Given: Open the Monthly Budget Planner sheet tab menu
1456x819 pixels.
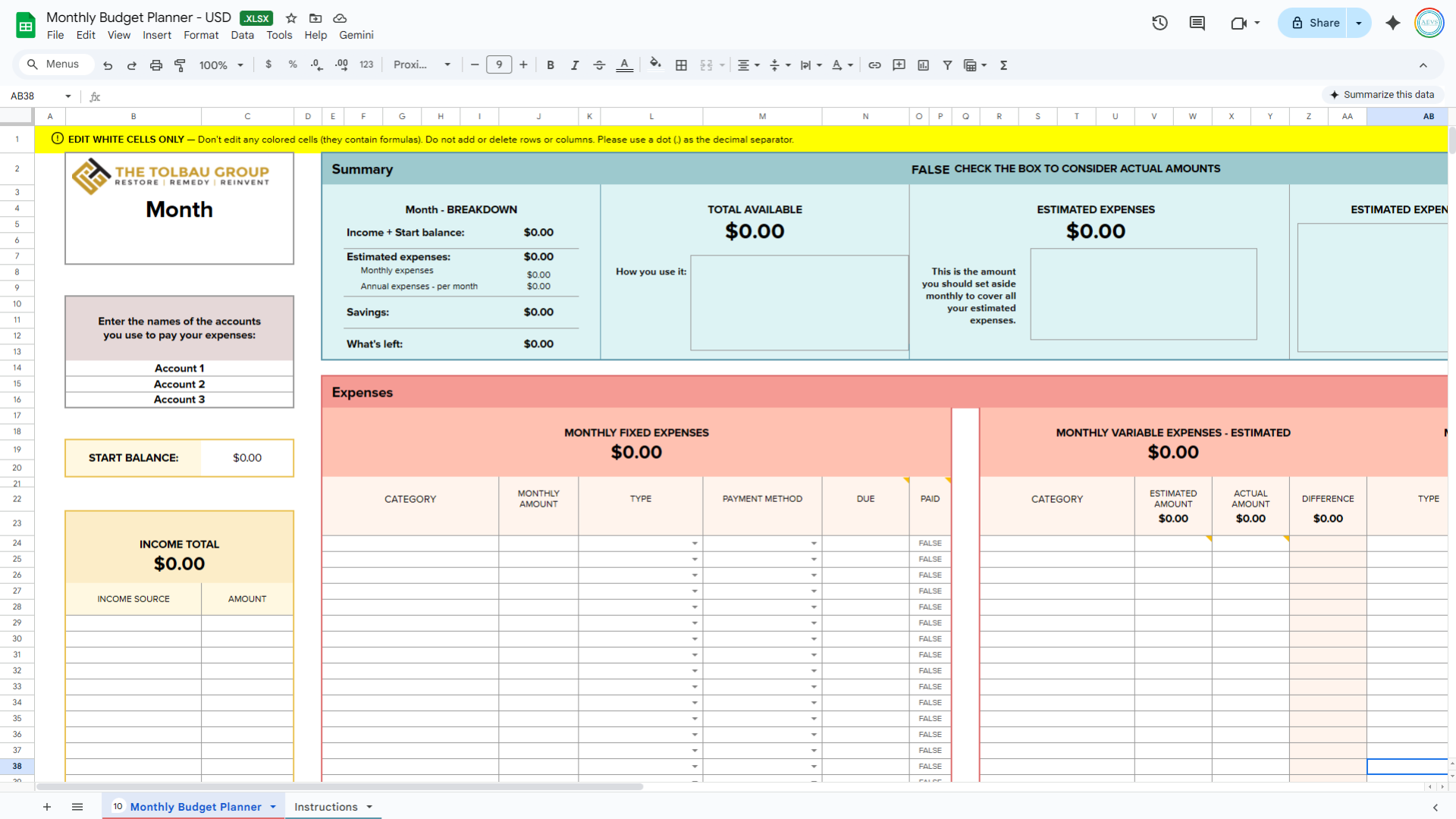Looking at the screenshot, I should tap(271, 807).
